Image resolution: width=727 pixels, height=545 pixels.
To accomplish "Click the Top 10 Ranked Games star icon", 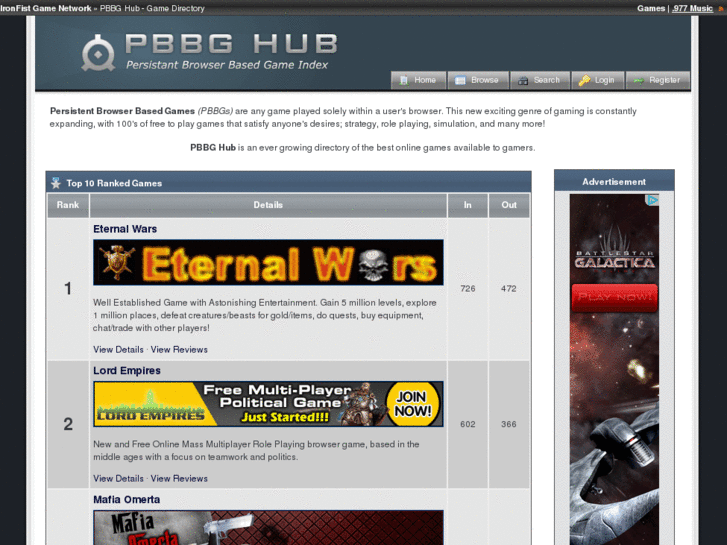I will [56, 183].
